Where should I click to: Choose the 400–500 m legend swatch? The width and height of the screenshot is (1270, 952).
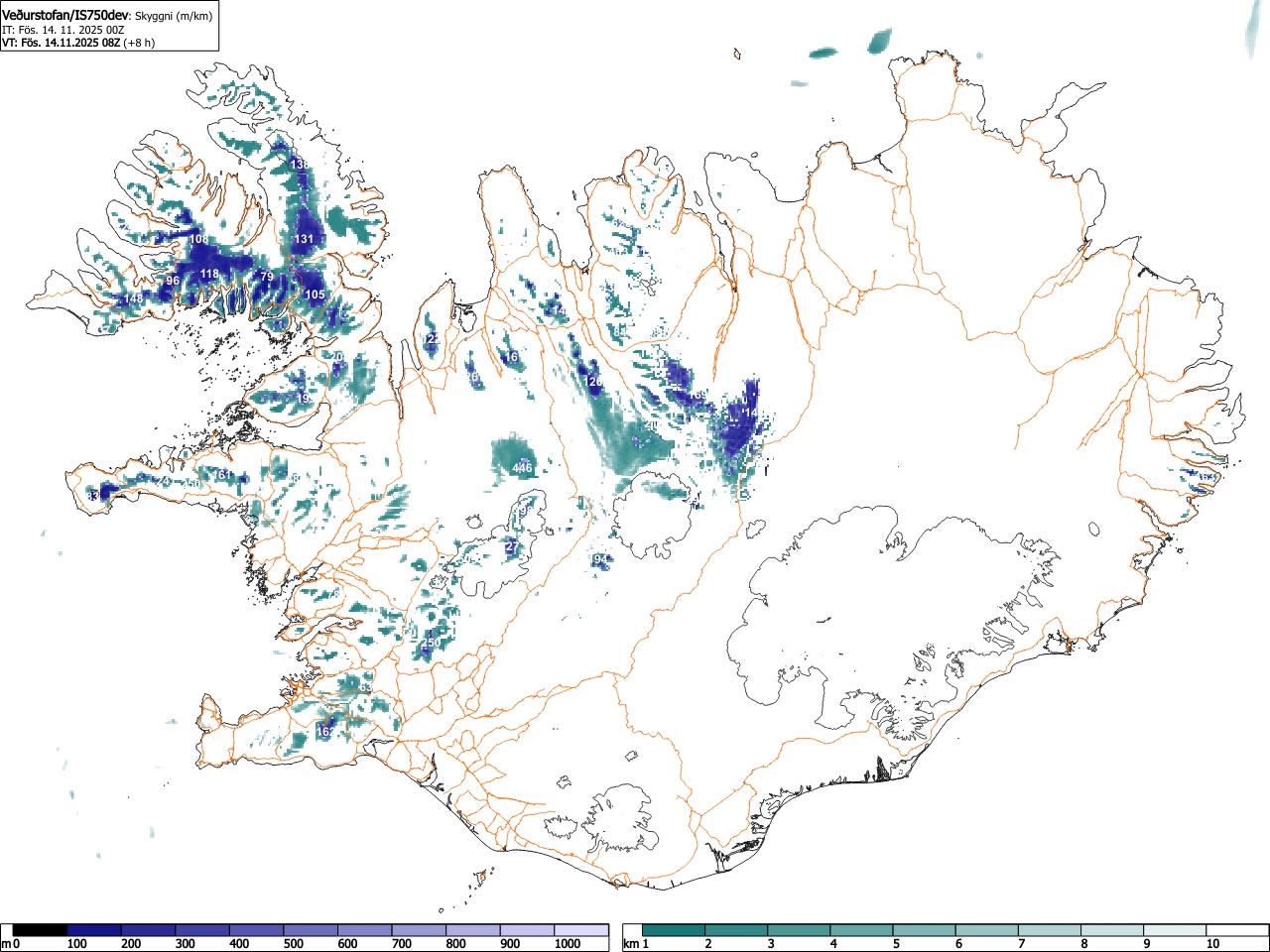(257, 930)
